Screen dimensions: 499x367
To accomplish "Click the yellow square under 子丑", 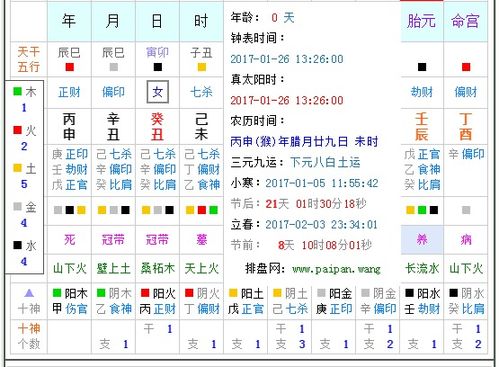I will coord(202,67).
